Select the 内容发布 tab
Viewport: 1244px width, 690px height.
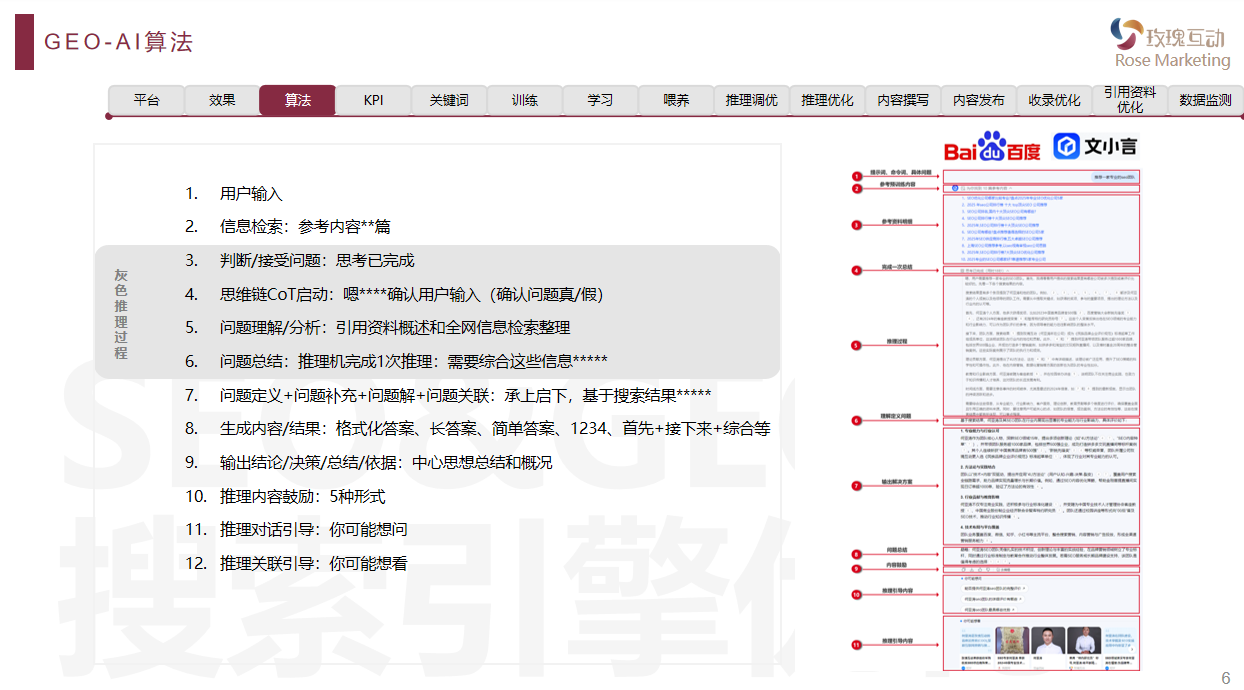978,100
